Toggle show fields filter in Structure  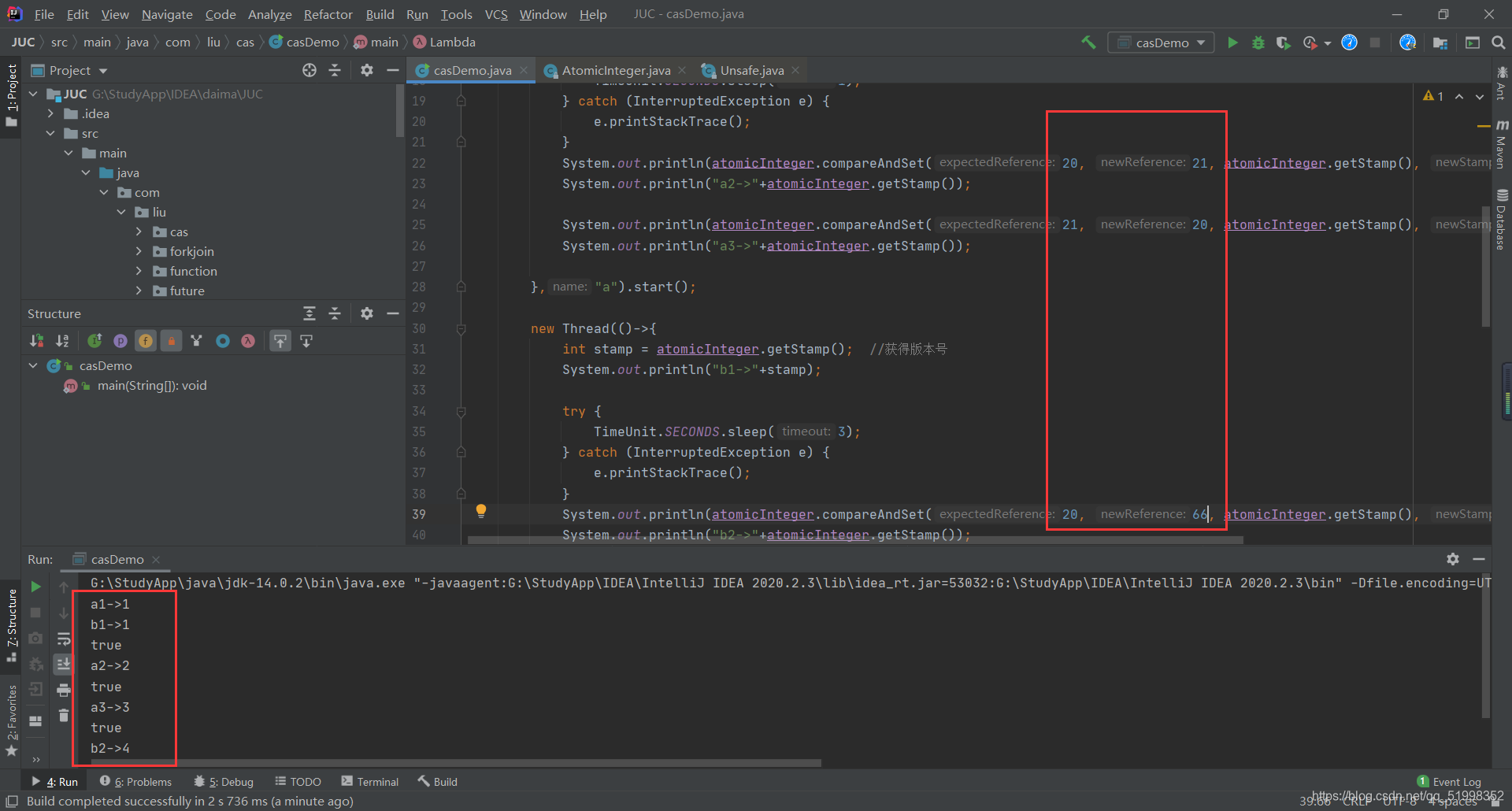(x=146, y=341)
